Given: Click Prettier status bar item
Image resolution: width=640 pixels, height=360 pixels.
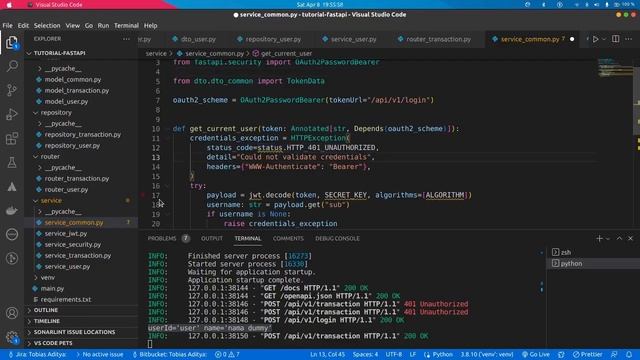Looking at the screenshot, I should tap(587, 354).
